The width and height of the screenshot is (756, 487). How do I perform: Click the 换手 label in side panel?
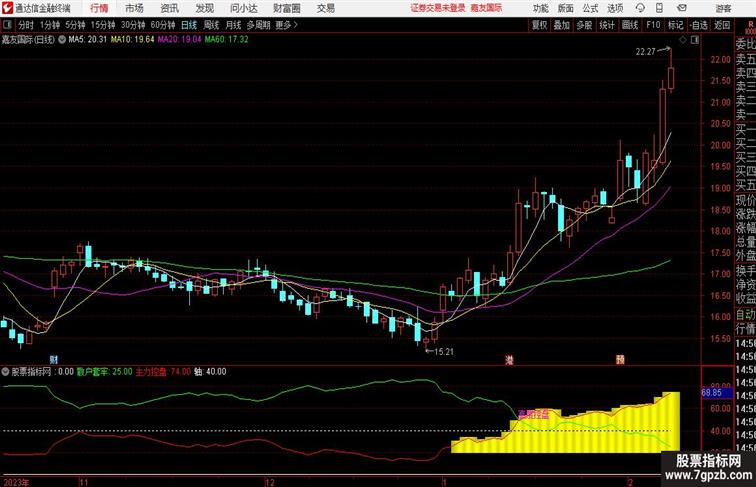click(x=745, y=271)
